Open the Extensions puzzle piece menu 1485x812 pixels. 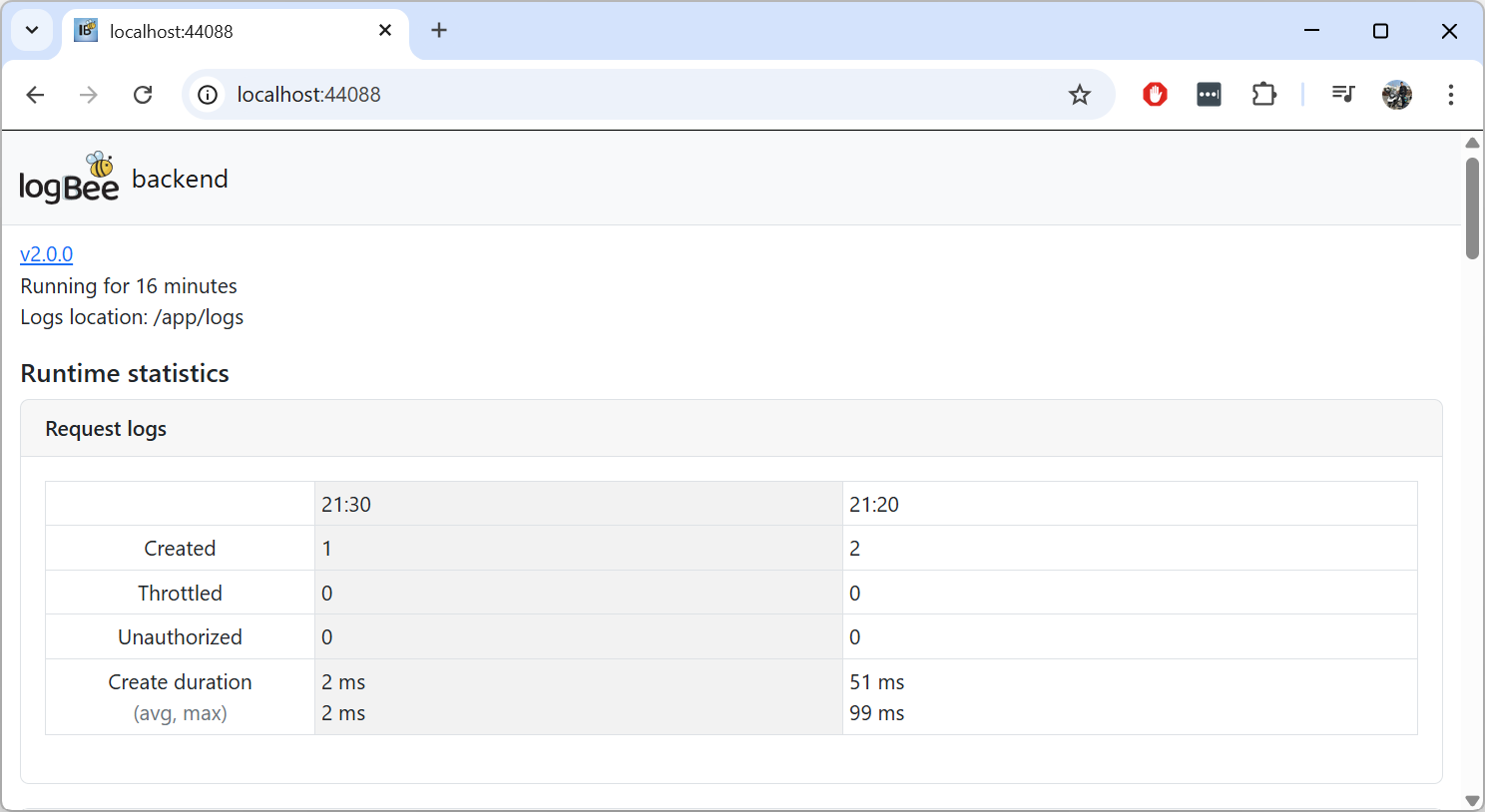(1263, 95)
